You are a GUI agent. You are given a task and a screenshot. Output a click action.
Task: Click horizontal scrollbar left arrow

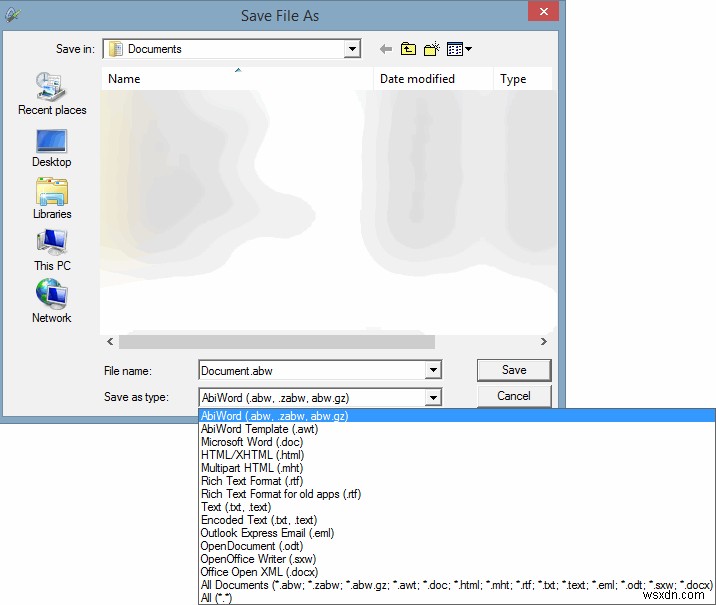coord(110,342)
